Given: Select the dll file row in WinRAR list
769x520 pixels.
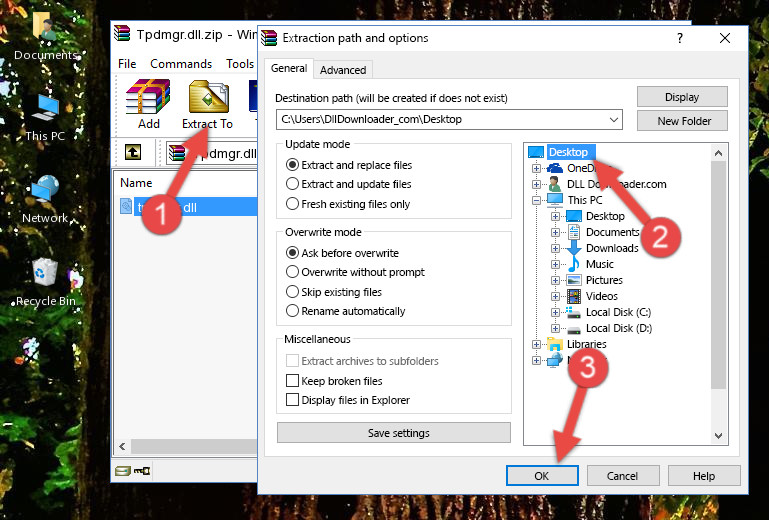Looking at the screenshot, I should coord(186,207).
